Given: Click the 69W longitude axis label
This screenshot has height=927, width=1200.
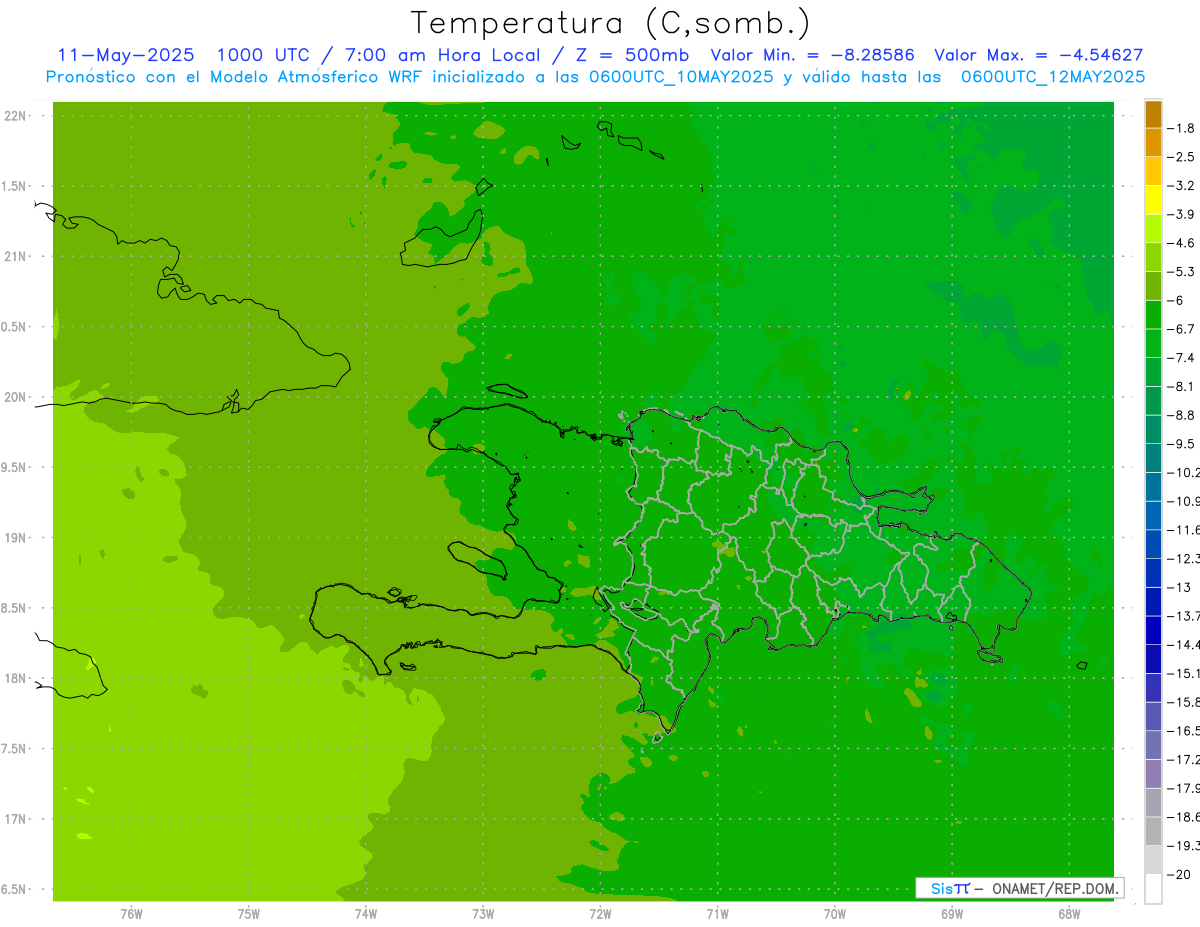Looking at the screenshot, I should pyautogui.click(x=952, y=914).
